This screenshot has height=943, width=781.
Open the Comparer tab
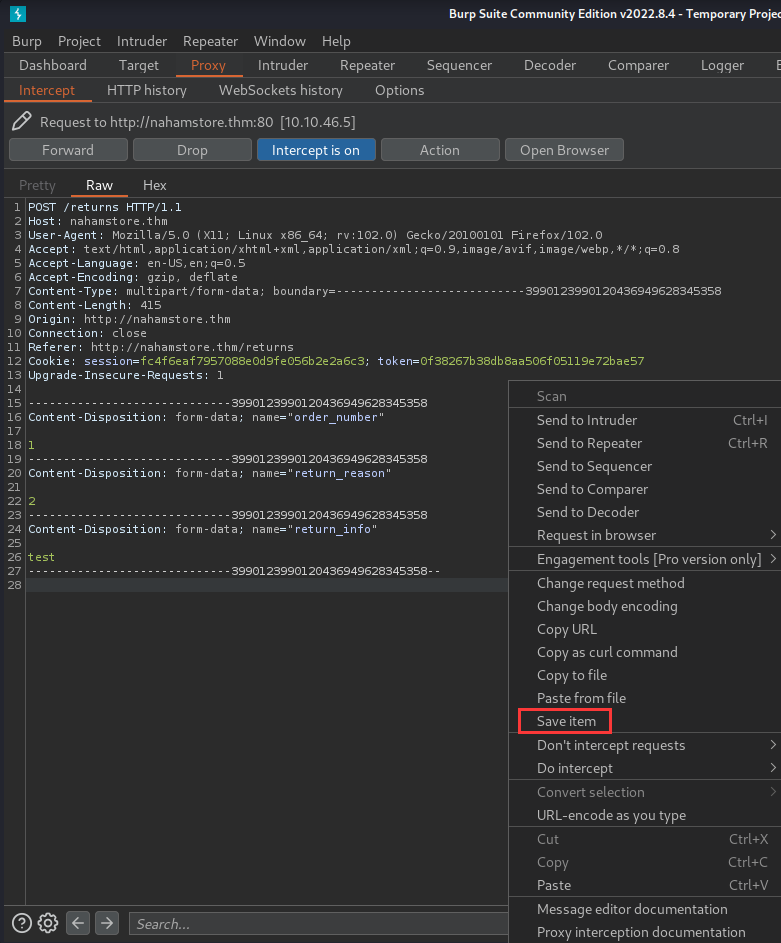pos(638,65)
